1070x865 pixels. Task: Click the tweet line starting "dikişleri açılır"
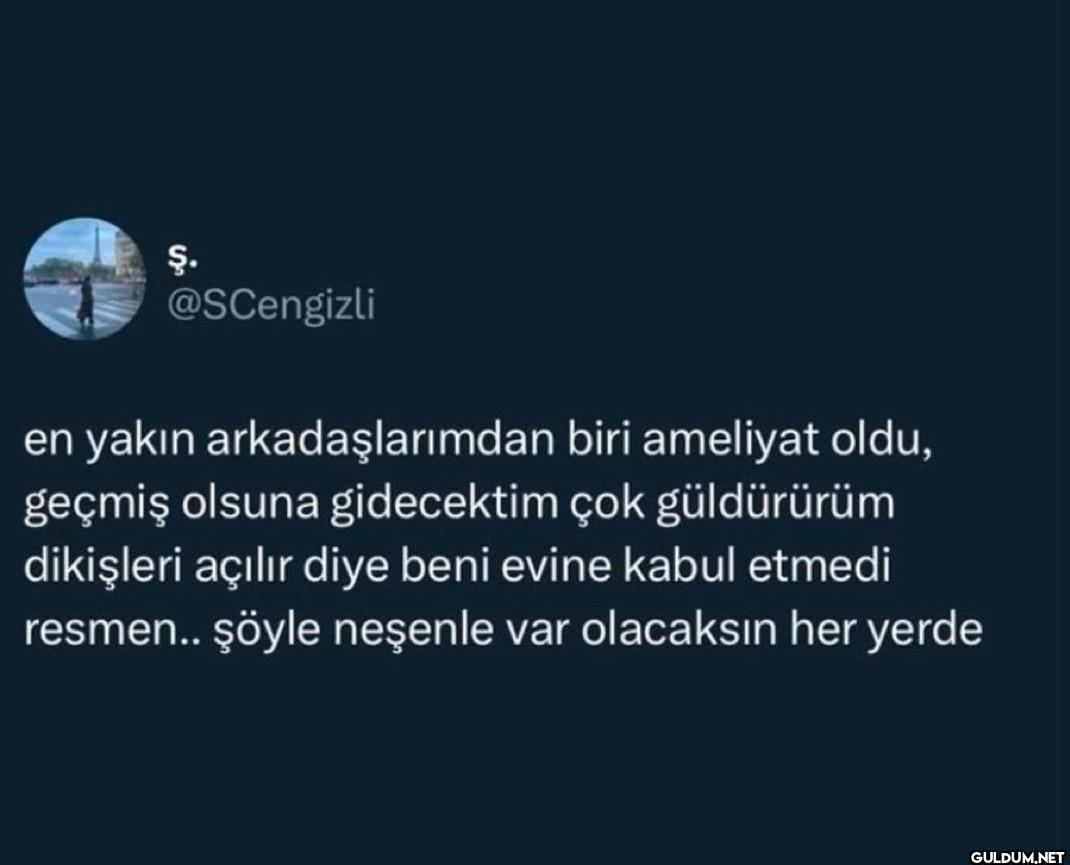458,566
